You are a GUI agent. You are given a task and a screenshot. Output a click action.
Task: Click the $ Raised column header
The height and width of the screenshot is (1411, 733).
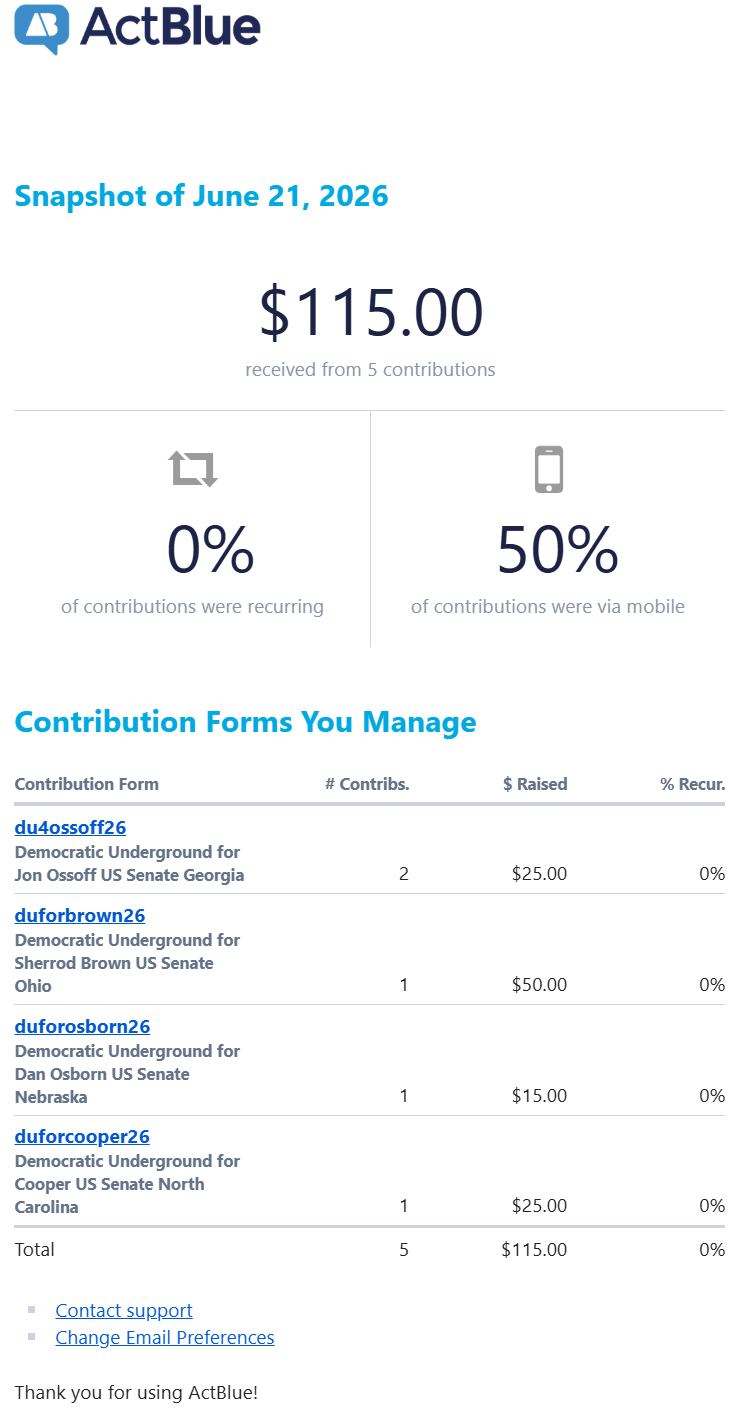coord(535,784)
